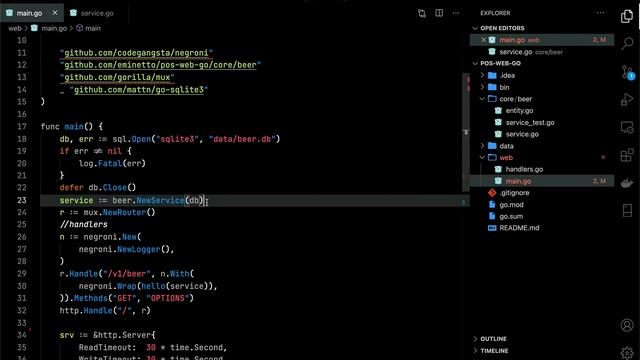The width and height of the screenshot is (640, 360).
Task: Follow the mattn/go-sqlite3 import link
Action: point(138,89)
